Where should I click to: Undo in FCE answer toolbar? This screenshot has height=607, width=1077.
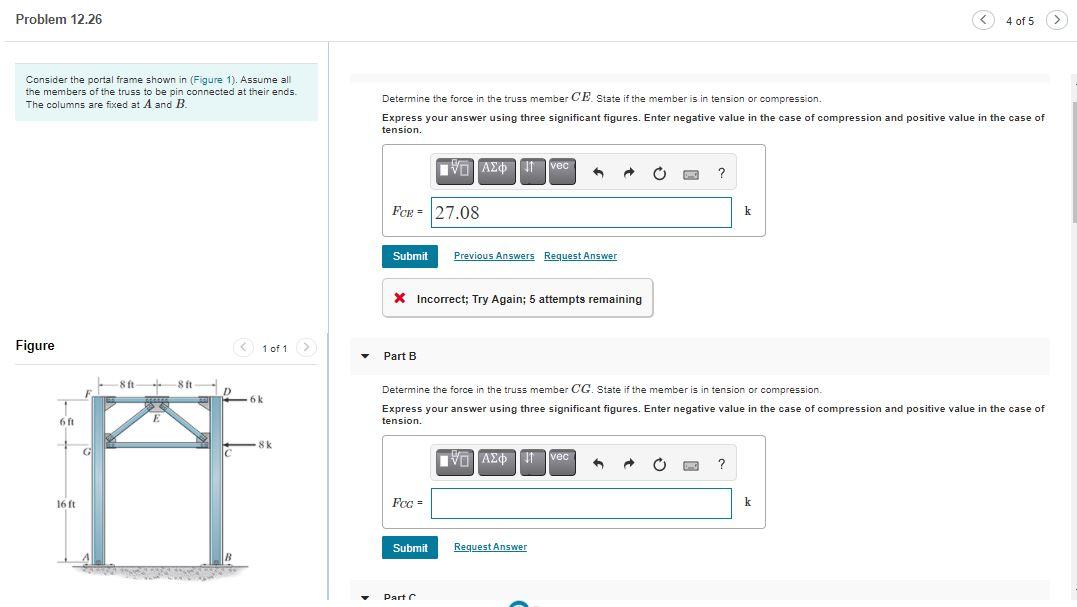(x=598, y=173)
